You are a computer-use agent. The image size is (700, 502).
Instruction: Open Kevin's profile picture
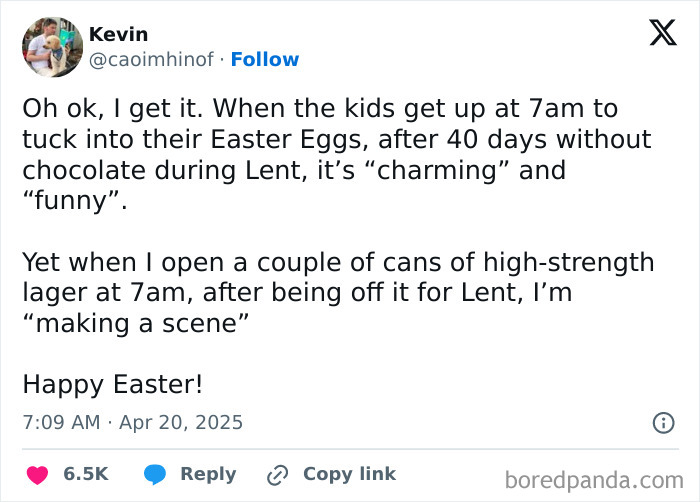point(52,47)
